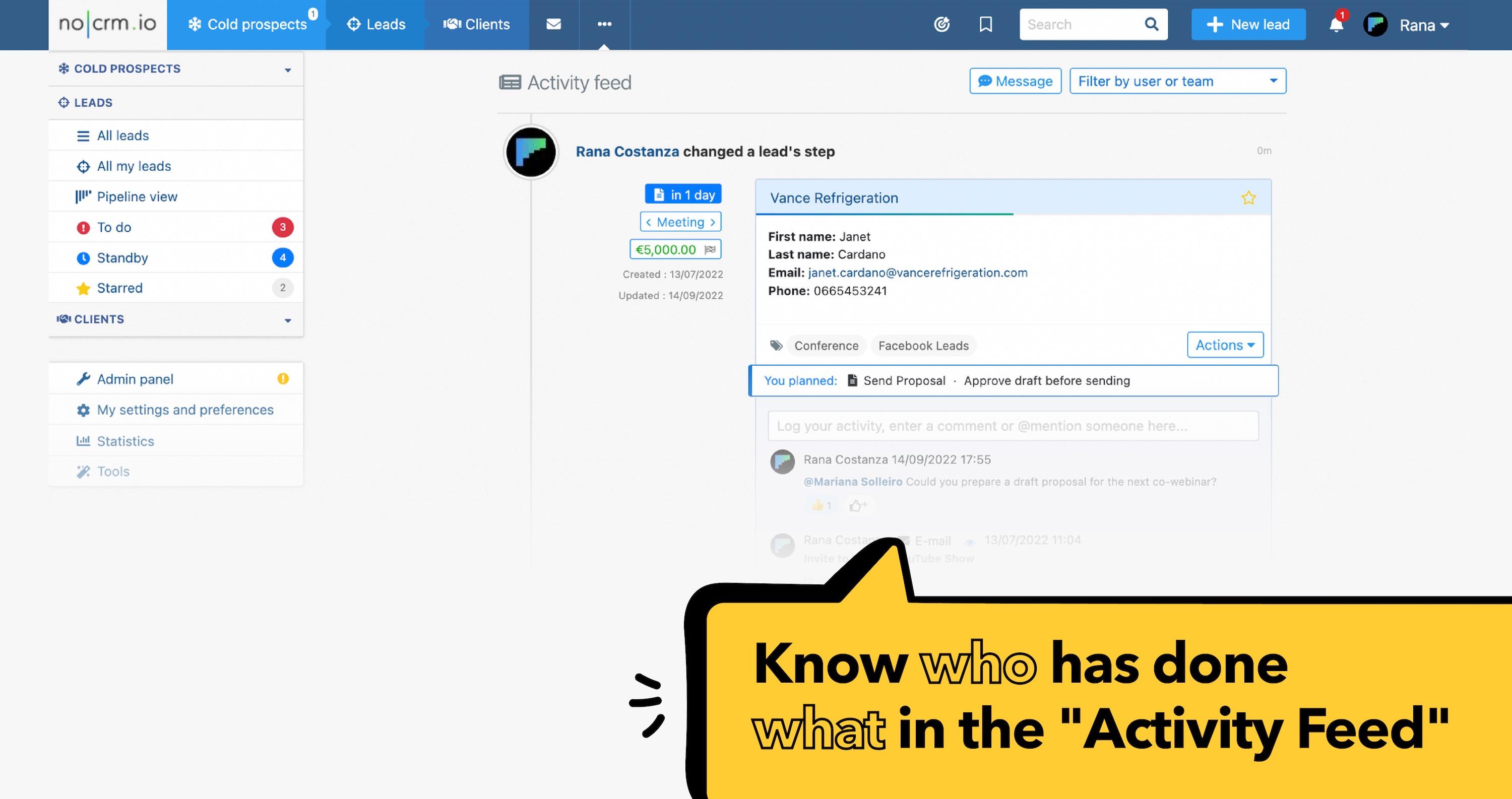Open Starred leads
Screen dimensions: 1512x799
[x=176, y=288]
